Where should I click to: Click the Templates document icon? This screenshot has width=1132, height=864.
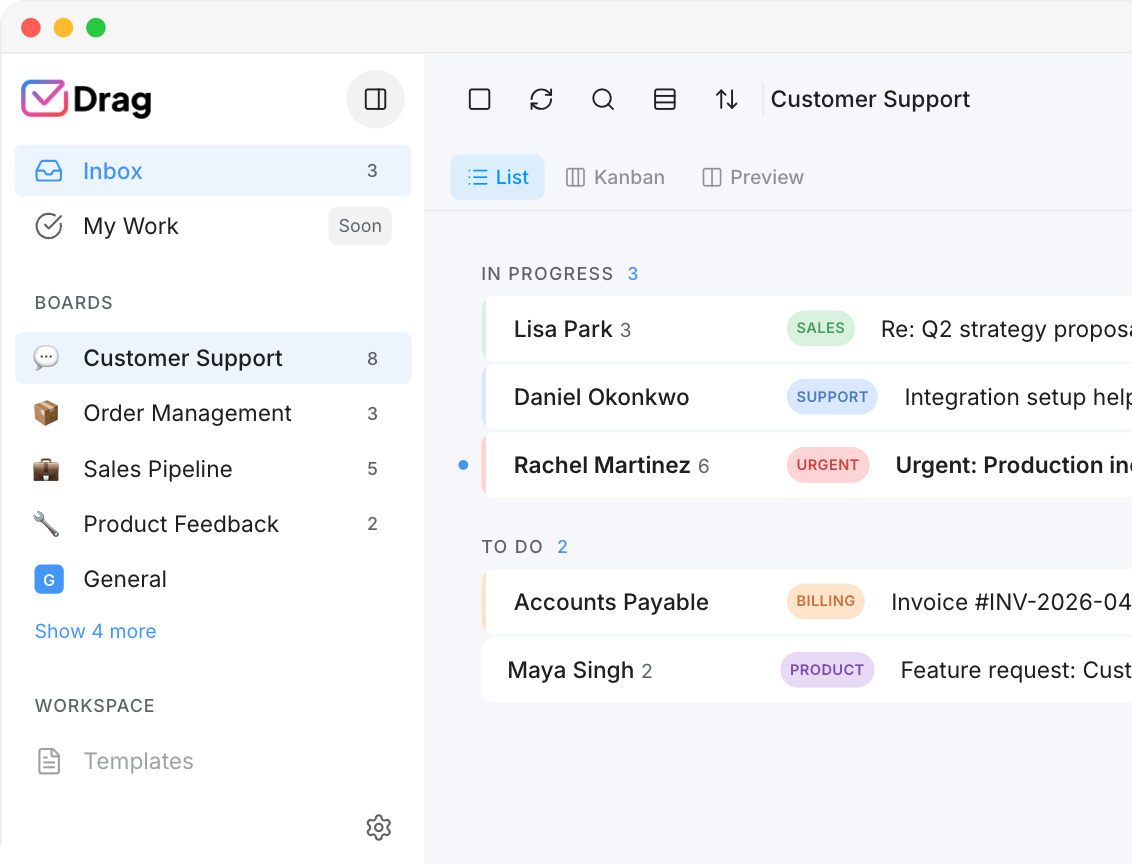(49, 762)
